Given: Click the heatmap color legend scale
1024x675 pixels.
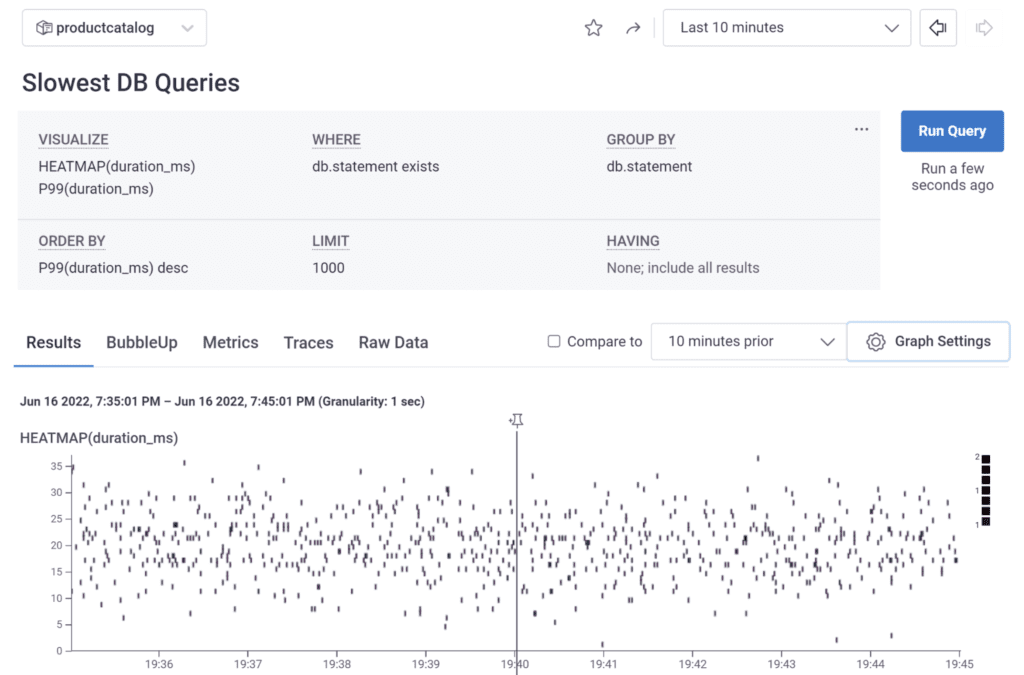Looking at the screenshot, I should tap(986, 490).
